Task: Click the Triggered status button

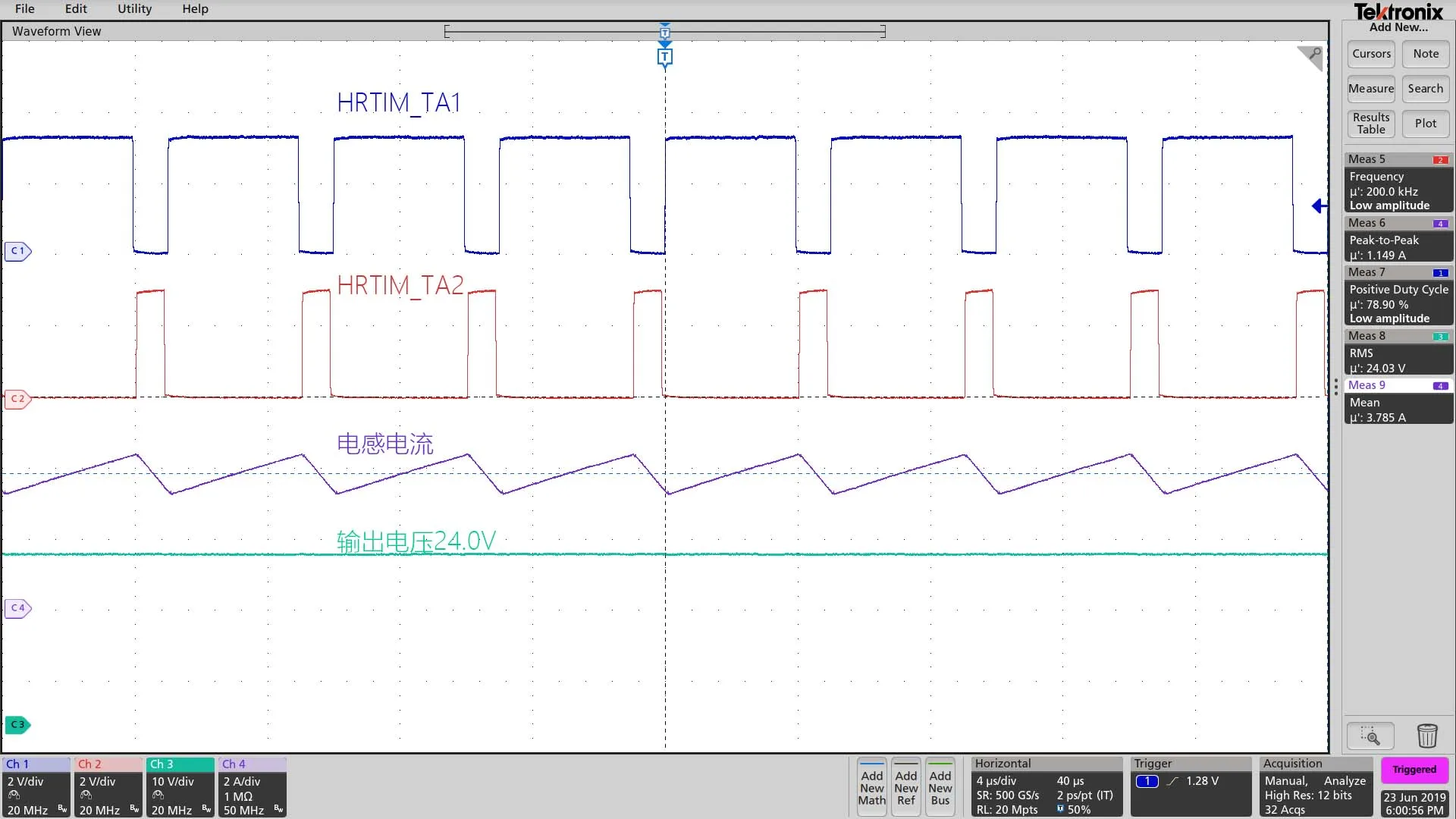Action: 1414,770
